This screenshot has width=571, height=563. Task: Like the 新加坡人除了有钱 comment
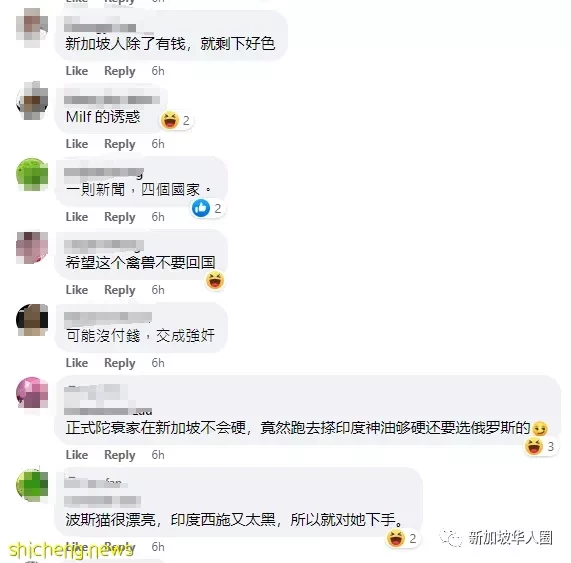(x=76, y=71)
